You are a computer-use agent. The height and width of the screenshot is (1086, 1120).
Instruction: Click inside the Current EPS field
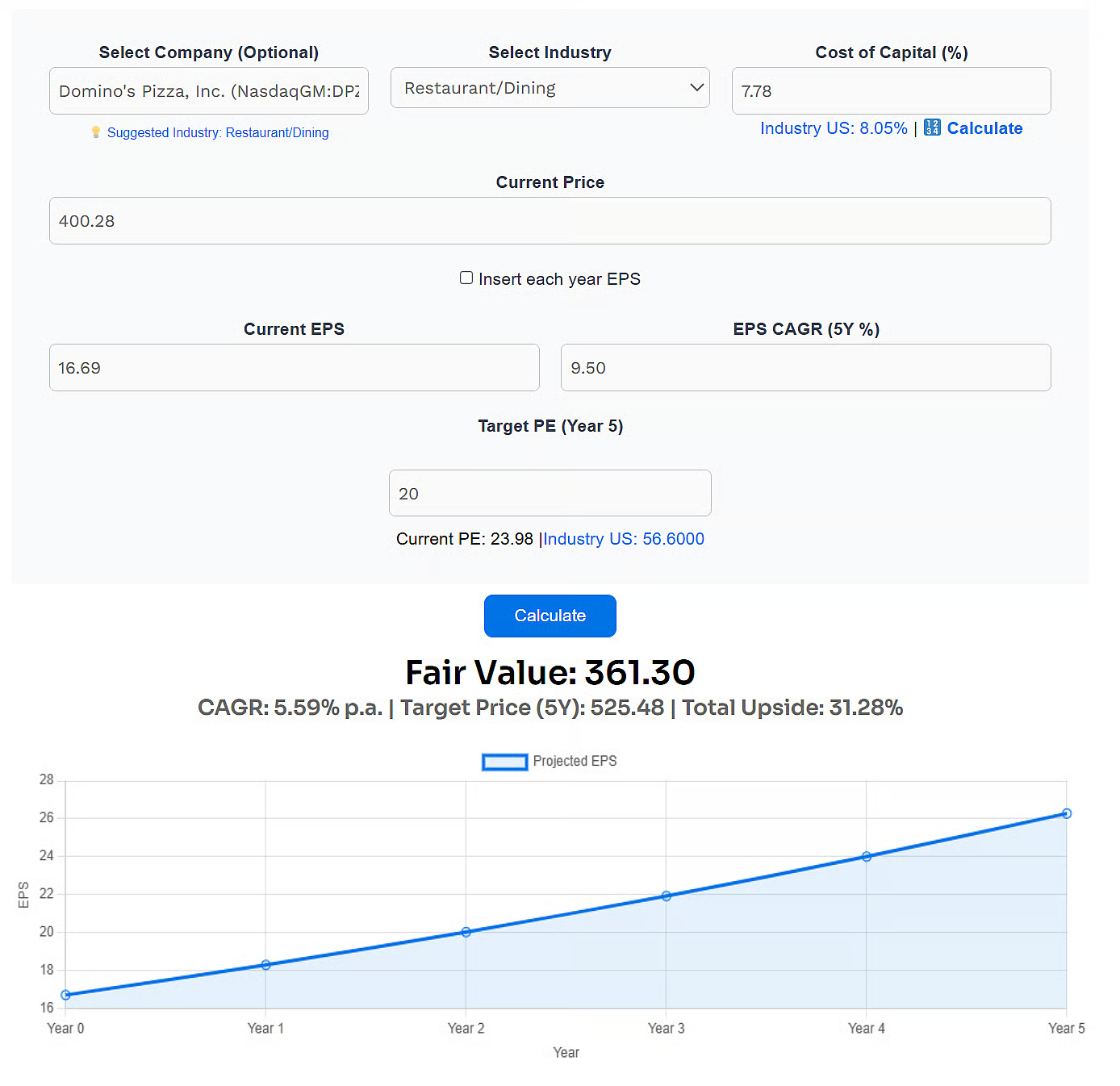click(294, 367)
